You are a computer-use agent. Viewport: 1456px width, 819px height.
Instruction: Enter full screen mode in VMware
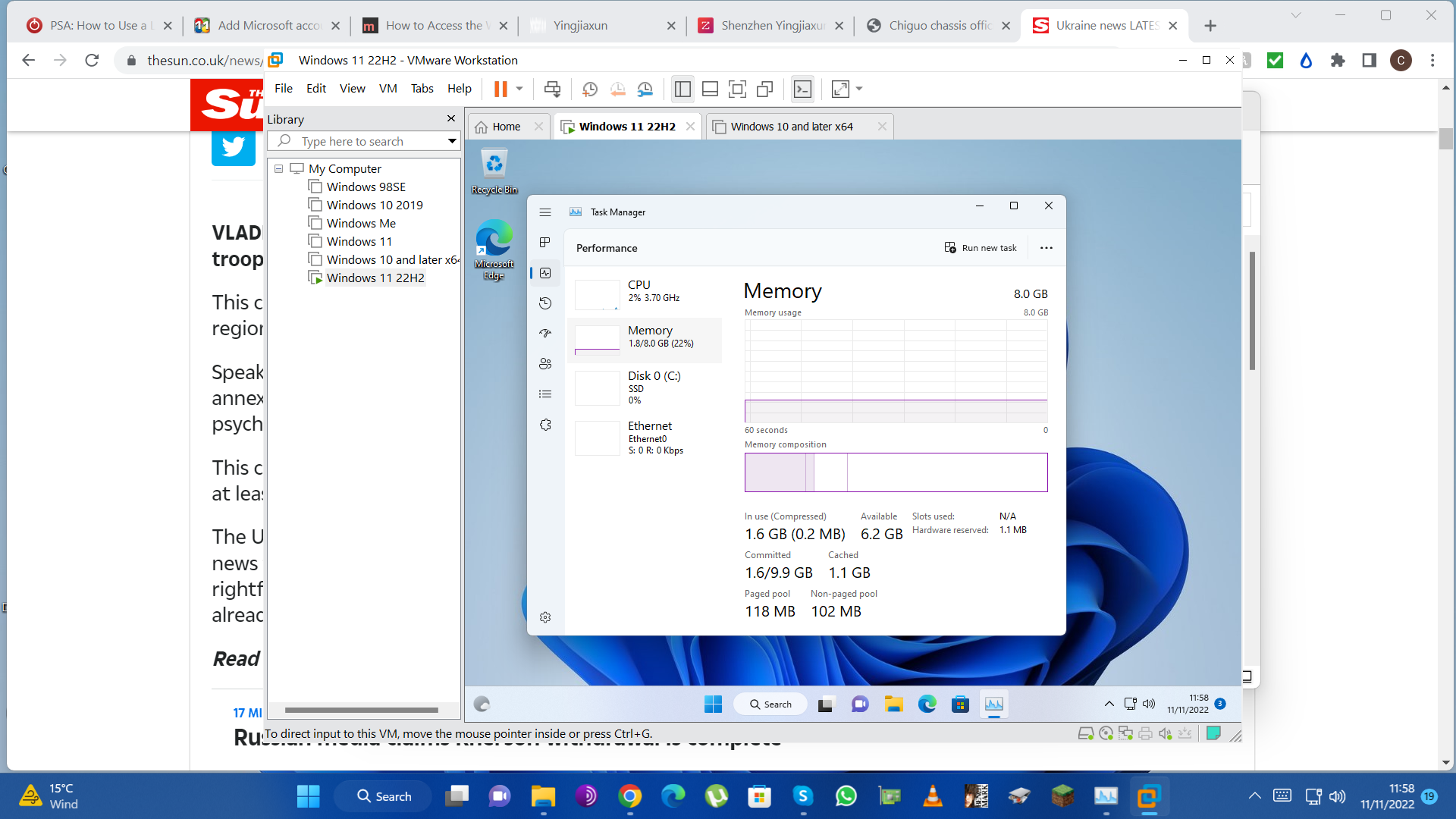[x=737, y=89]
